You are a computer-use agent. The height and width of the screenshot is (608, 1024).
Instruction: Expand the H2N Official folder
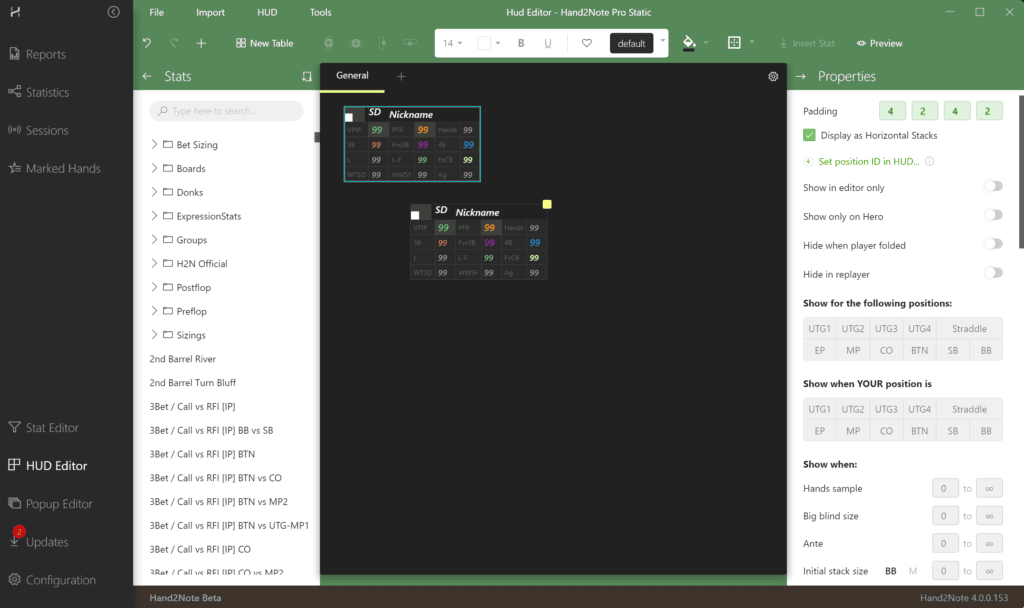pyautogui.click(x=154, y=263)
